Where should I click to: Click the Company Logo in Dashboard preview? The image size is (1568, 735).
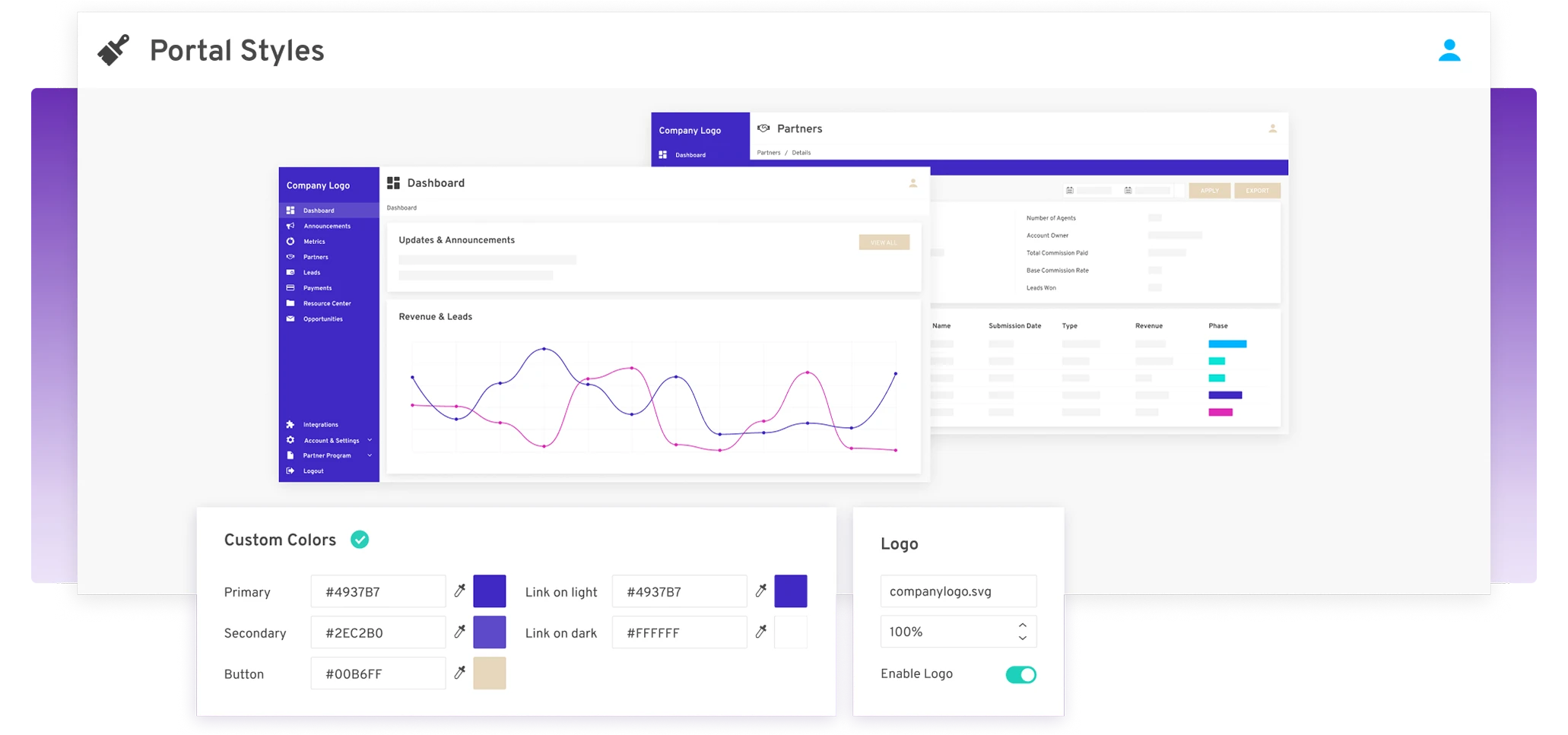tap(318, 185)
